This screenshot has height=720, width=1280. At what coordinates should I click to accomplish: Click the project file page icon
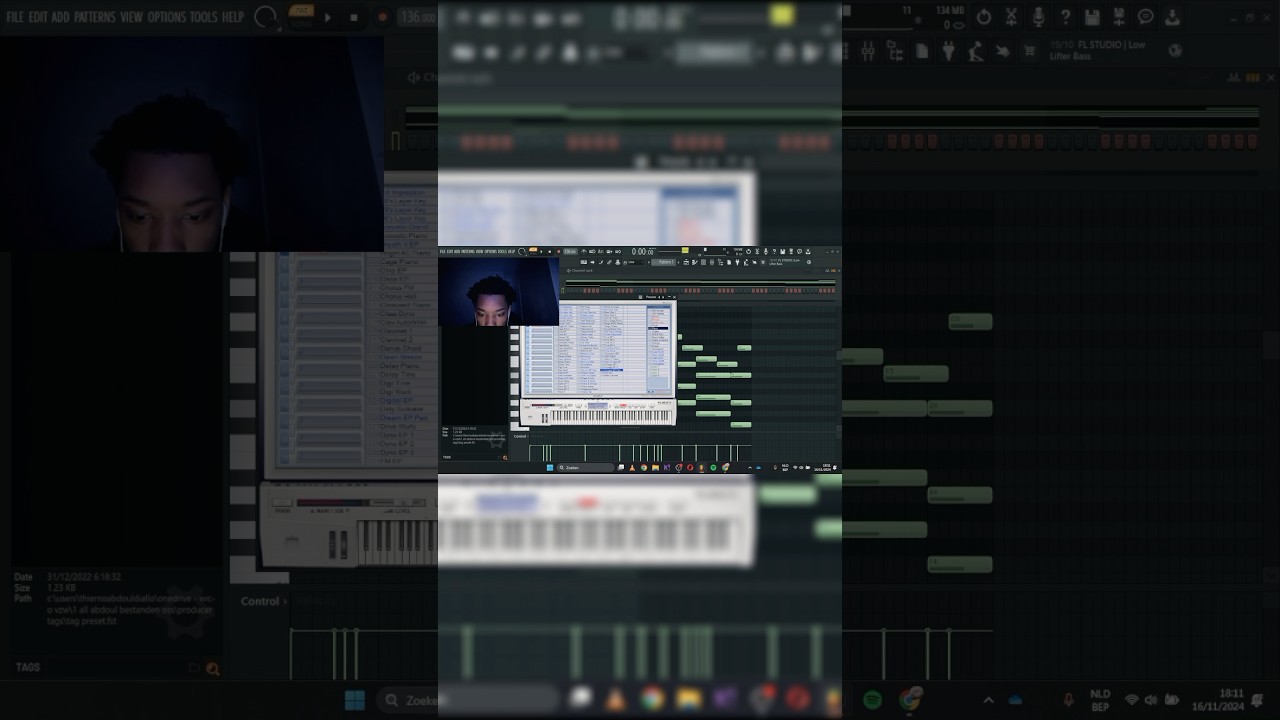(x=921, y=51)
